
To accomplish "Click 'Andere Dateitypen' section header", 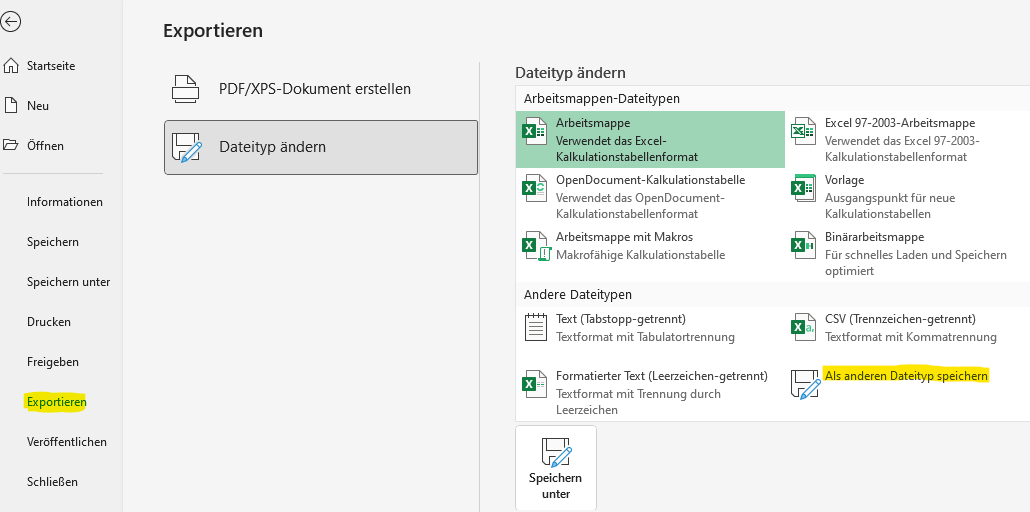I will [x=577, y=294].
